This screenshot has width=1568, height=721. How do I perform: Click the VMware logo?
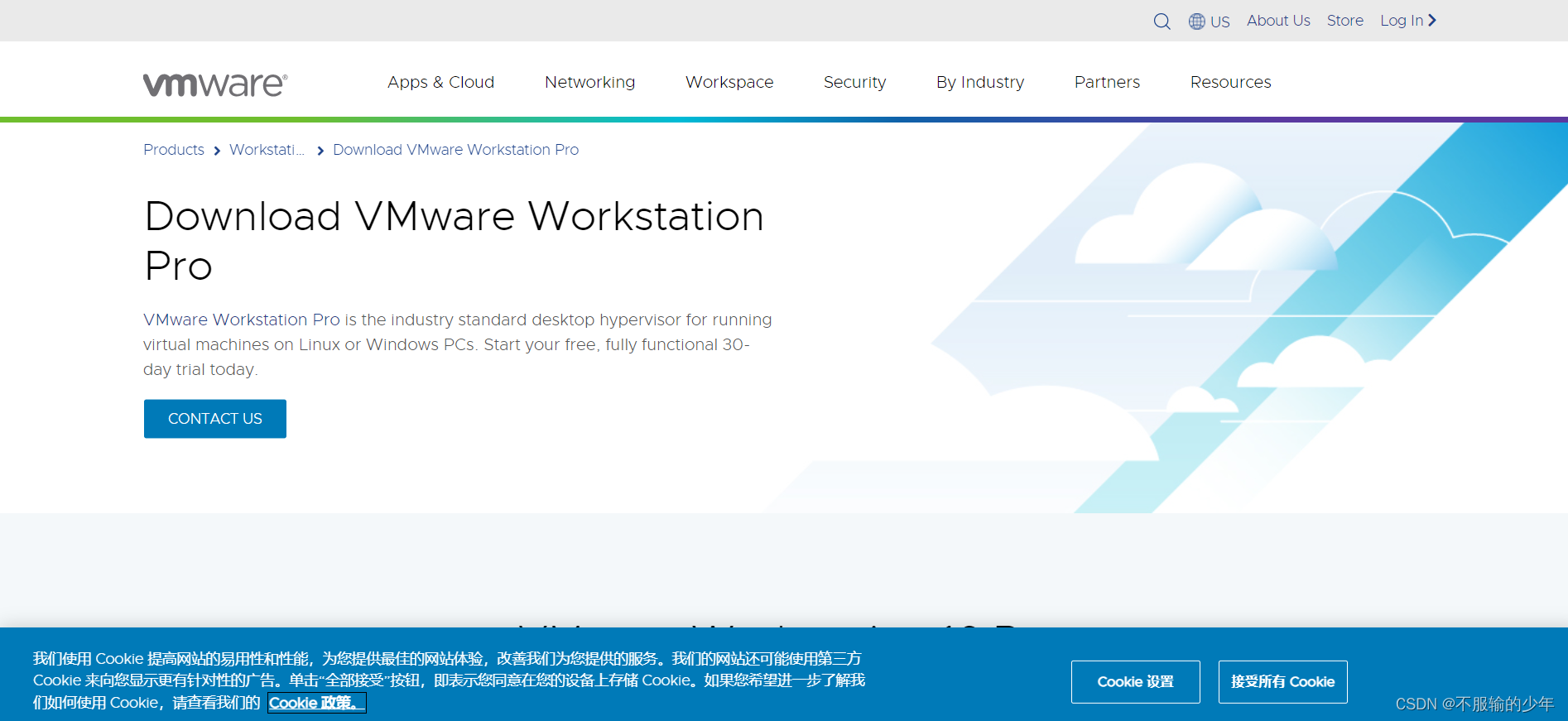[215, 84]
